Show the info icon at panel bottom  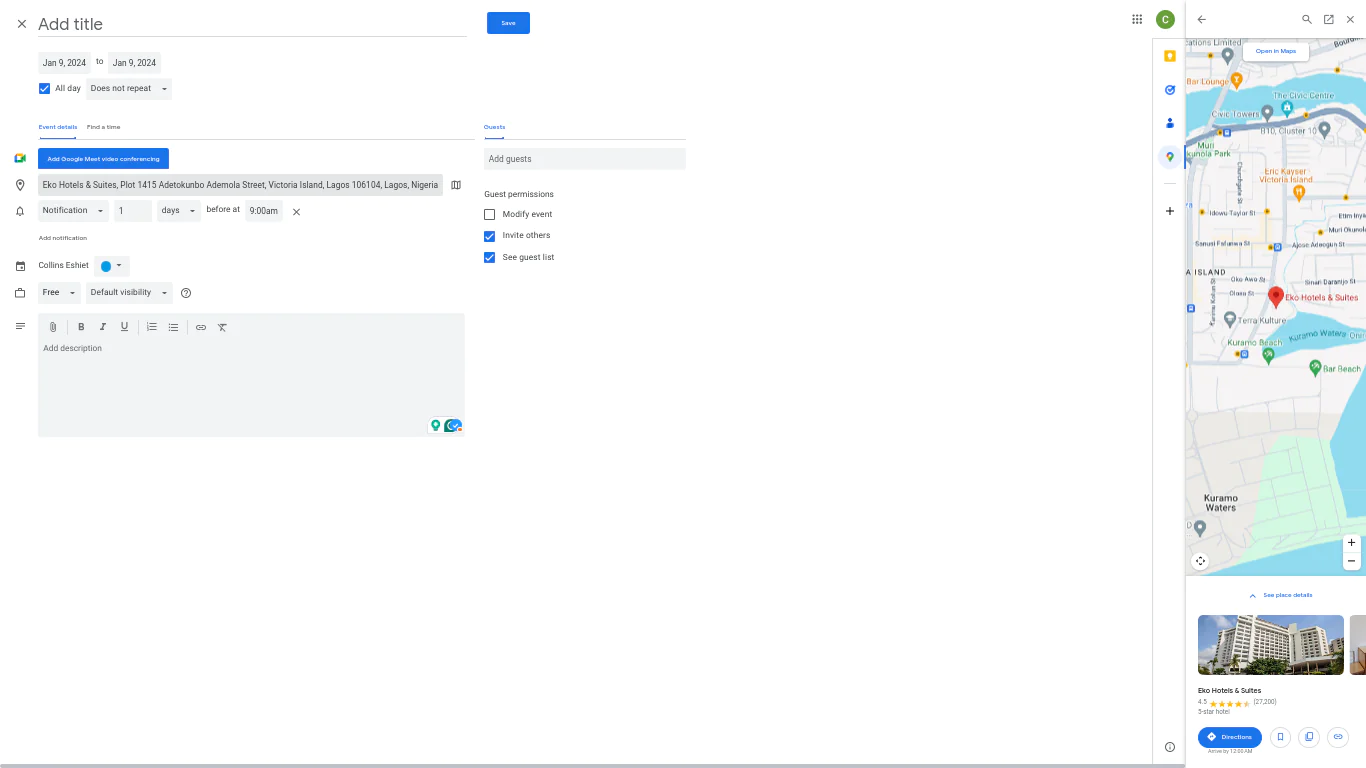click(x=1170, y=747)
